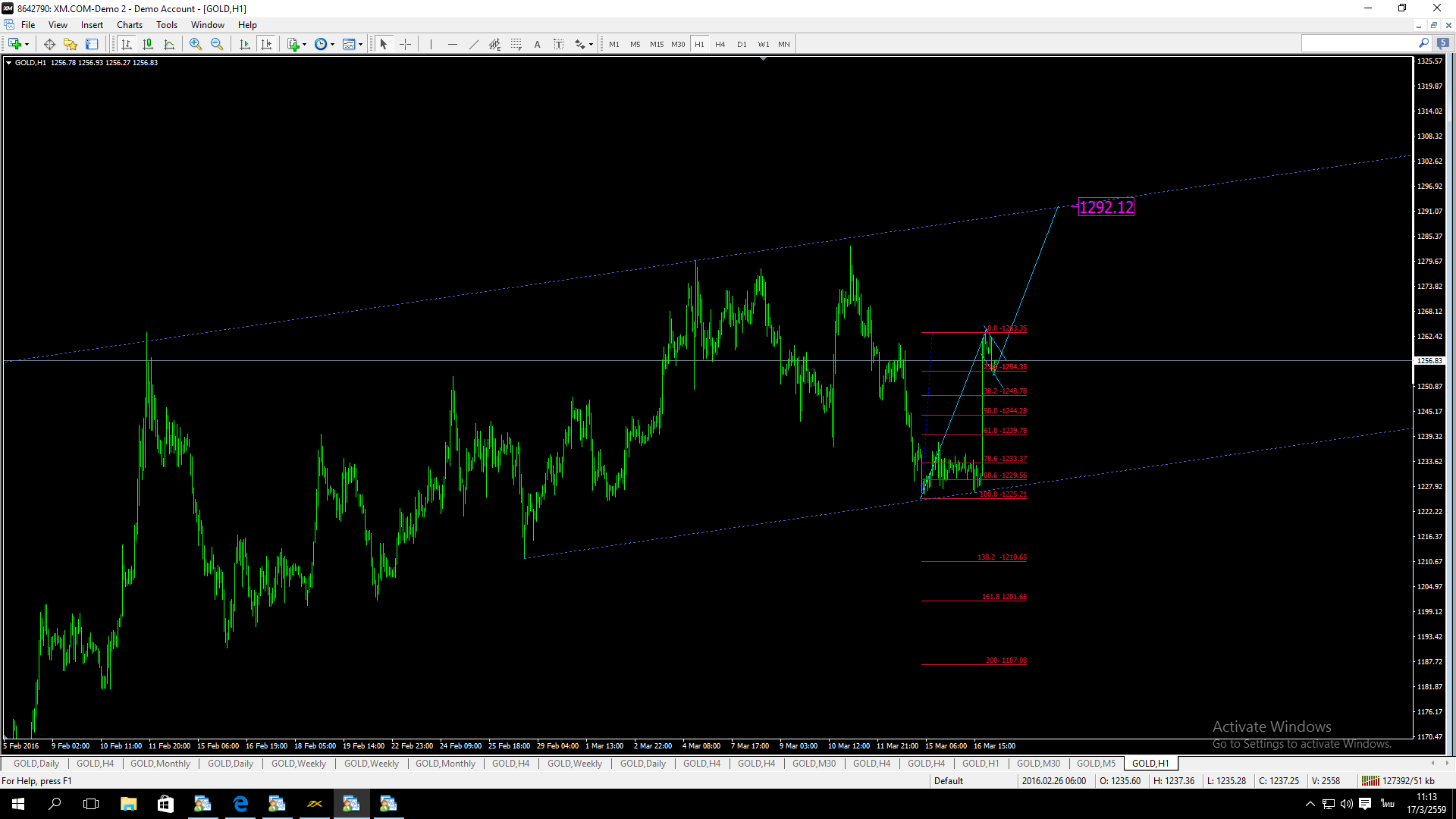Toggle chart shift button
Image resolution: width=1456 pixels, height=819 pixels.
266,44
